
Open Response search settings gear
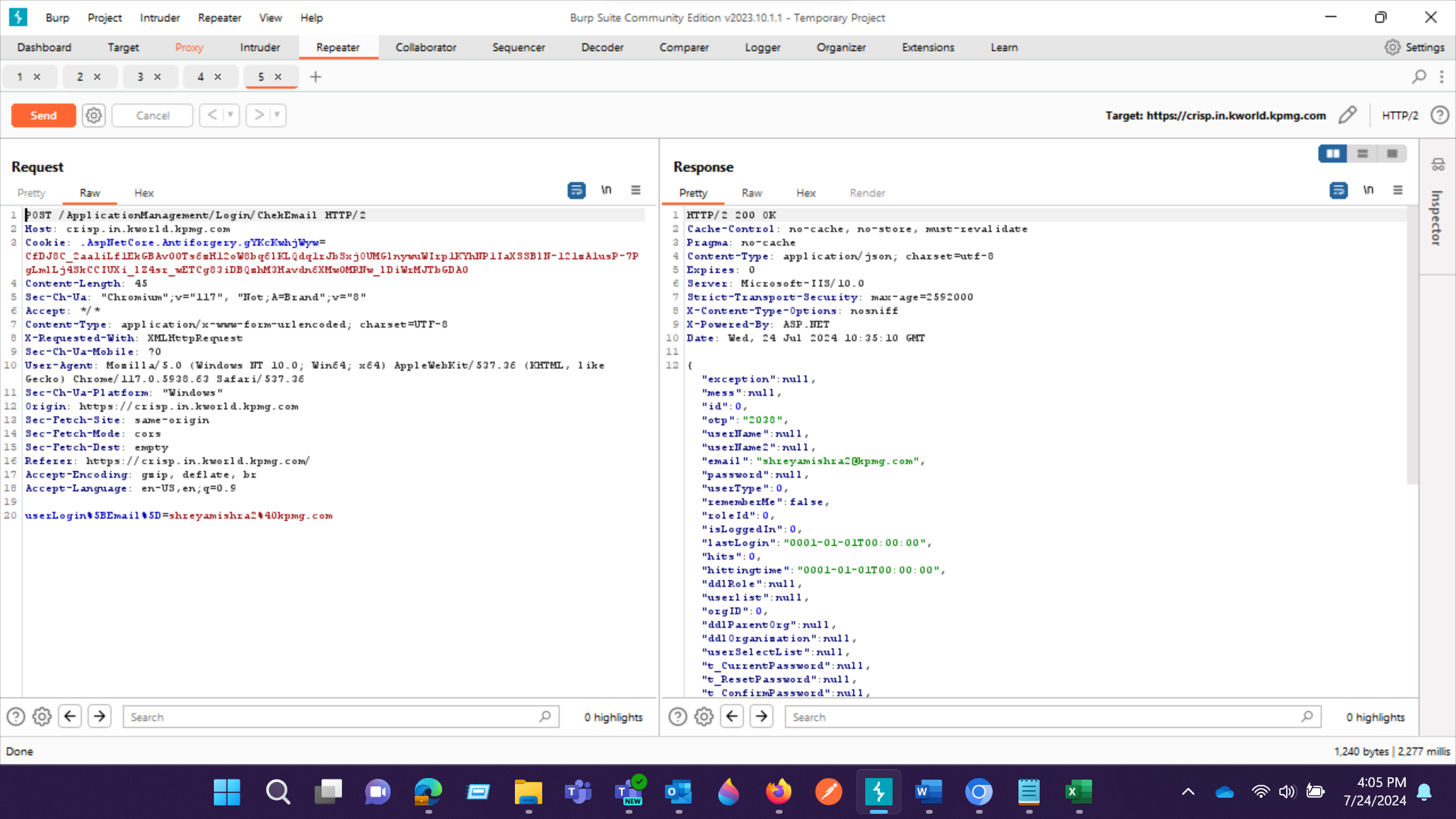[x=704, y=717]
